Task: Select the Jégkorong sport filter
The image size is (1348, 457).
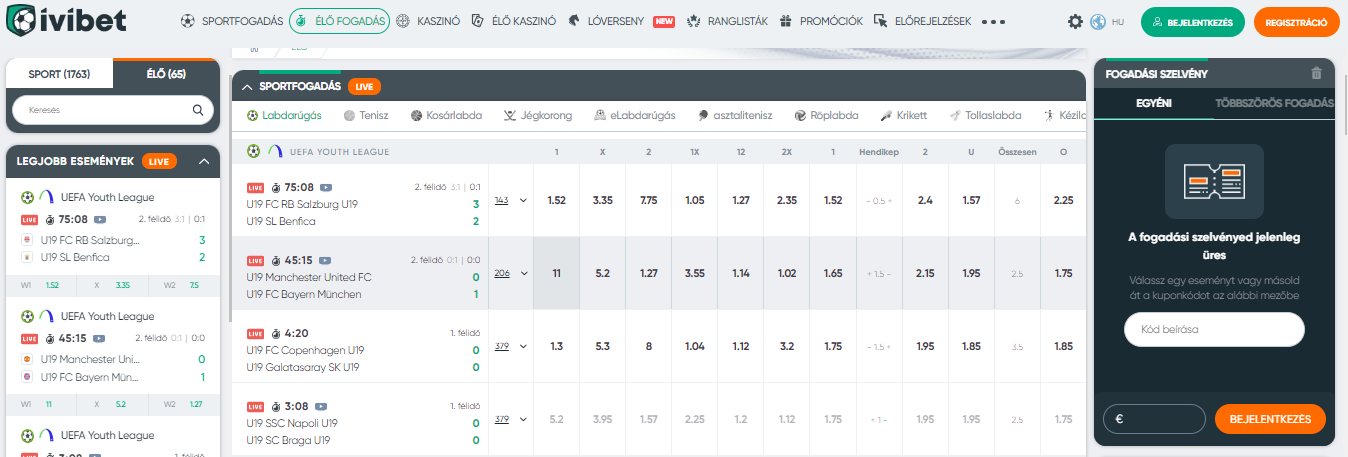Action: click(x=538, y=115)
